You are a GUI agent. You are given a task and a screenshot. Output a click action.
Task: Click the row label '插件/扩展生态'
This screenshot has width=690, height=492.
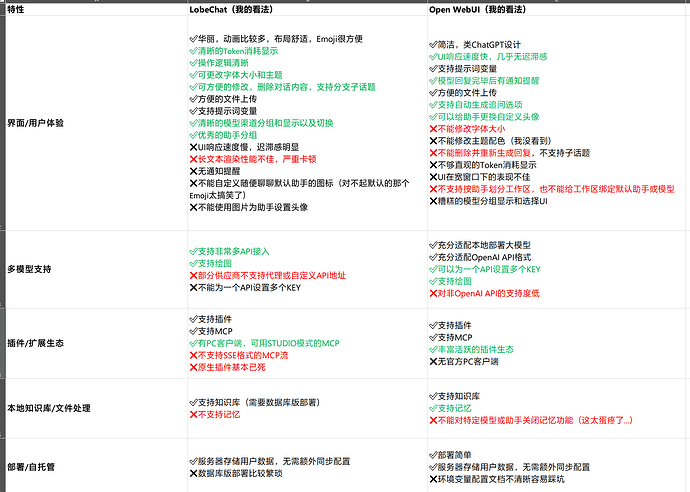[x=36, y=343]
